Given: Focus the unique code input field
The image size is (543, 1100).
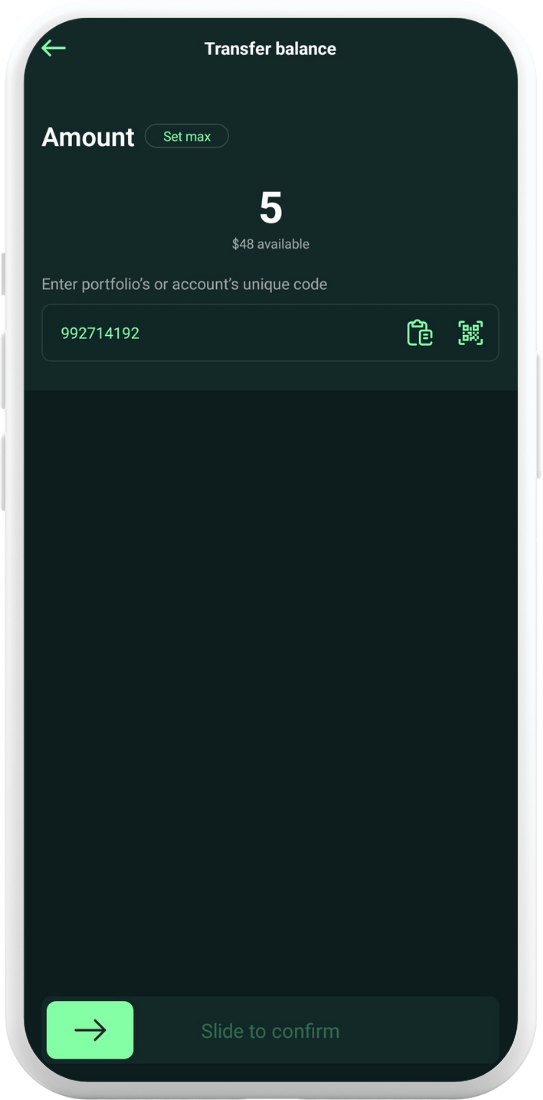Looking at the screenshot, I should [x=270, y=333].
